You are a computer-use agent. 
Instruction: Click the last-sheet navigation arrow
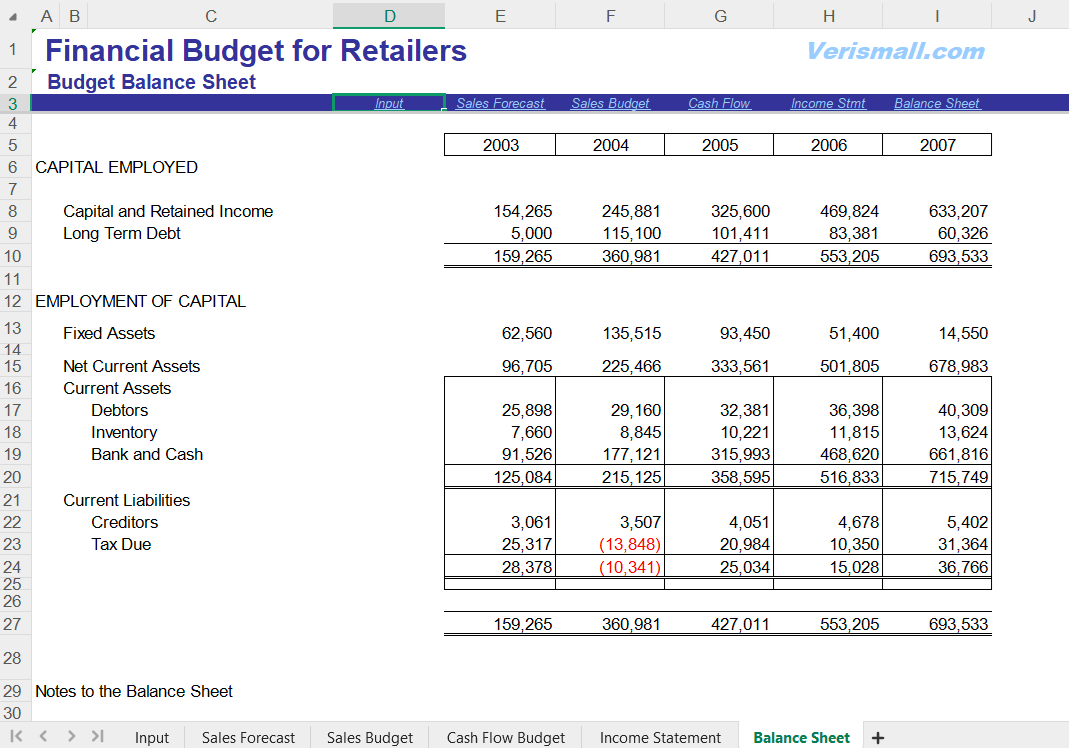click(x=97, y=737)
